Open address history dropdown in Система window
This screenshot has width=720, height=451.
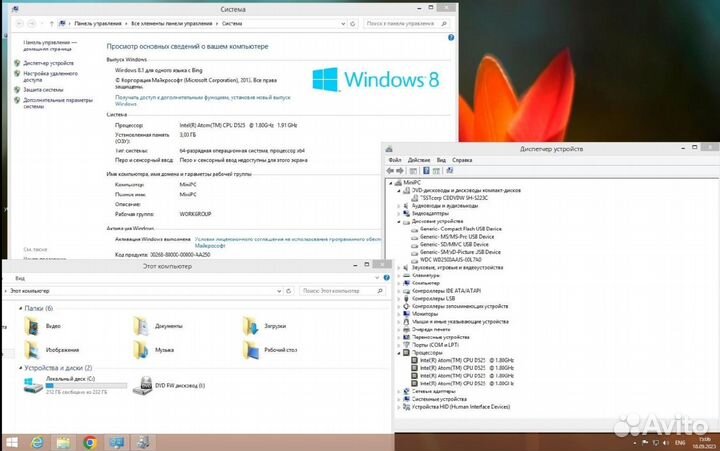(x=343, y=23)
